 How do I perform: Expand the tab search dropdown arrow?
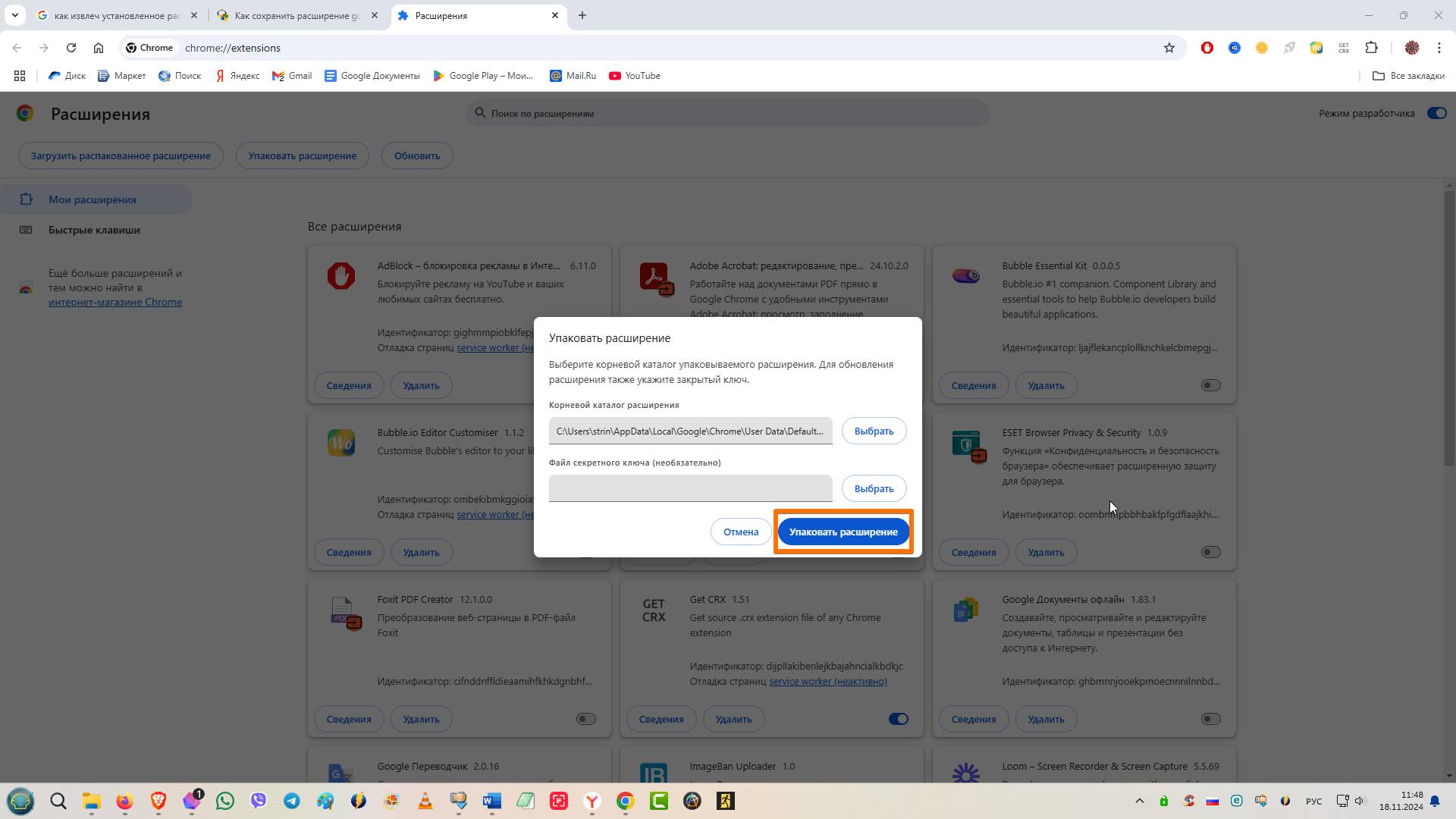pos(14,15)
